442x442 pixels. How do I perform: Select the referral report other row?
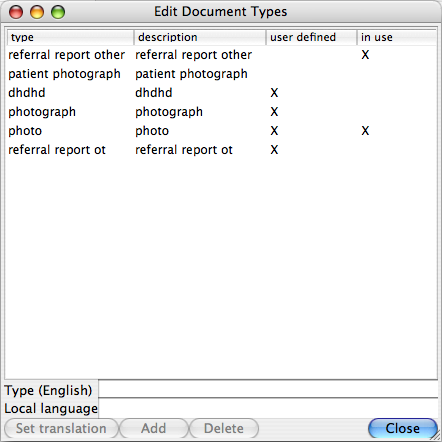tap(221, 55)
